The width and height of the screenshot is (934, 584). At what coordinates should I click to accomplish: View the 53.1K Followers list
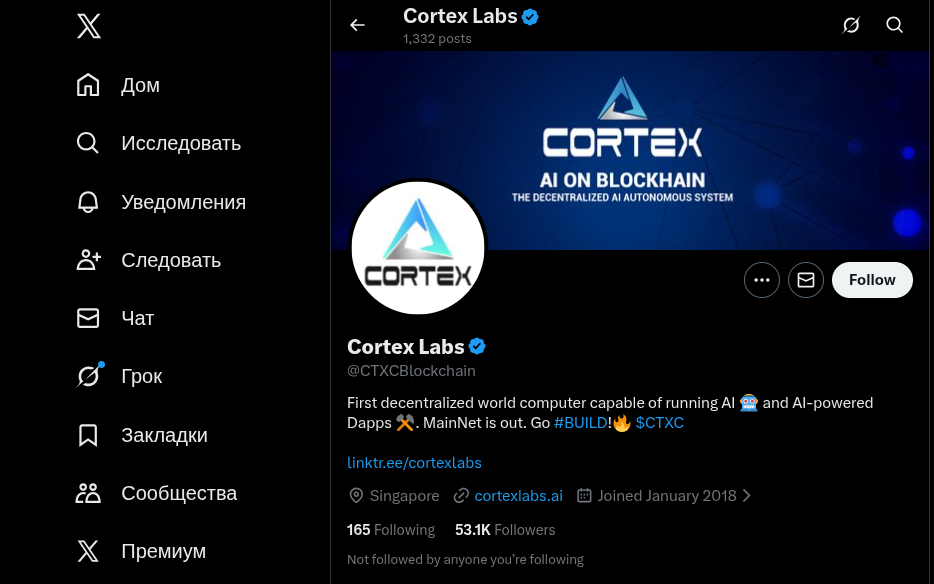coord(505,529)
